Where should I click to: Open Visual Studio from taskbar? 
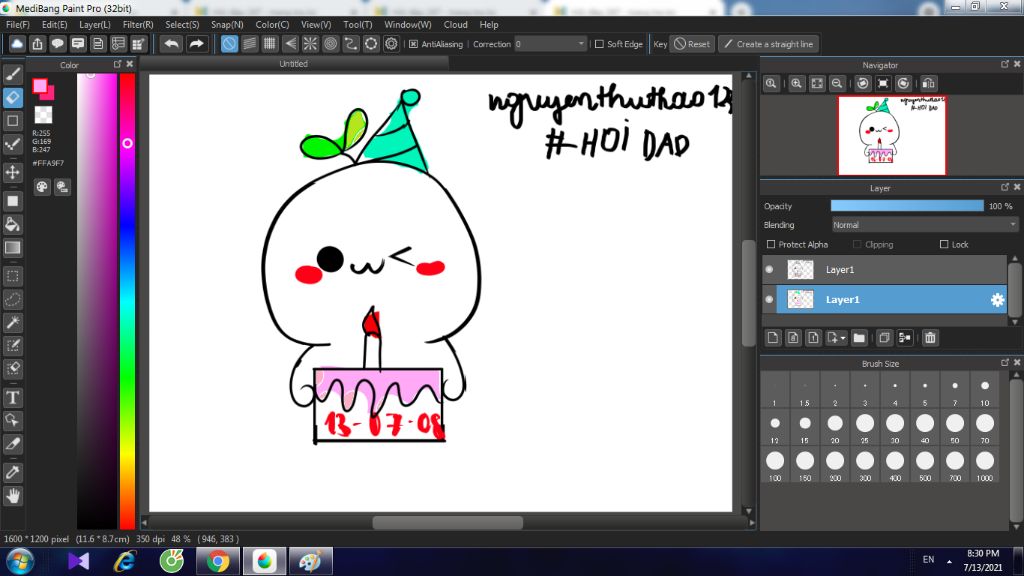point(78,561)
